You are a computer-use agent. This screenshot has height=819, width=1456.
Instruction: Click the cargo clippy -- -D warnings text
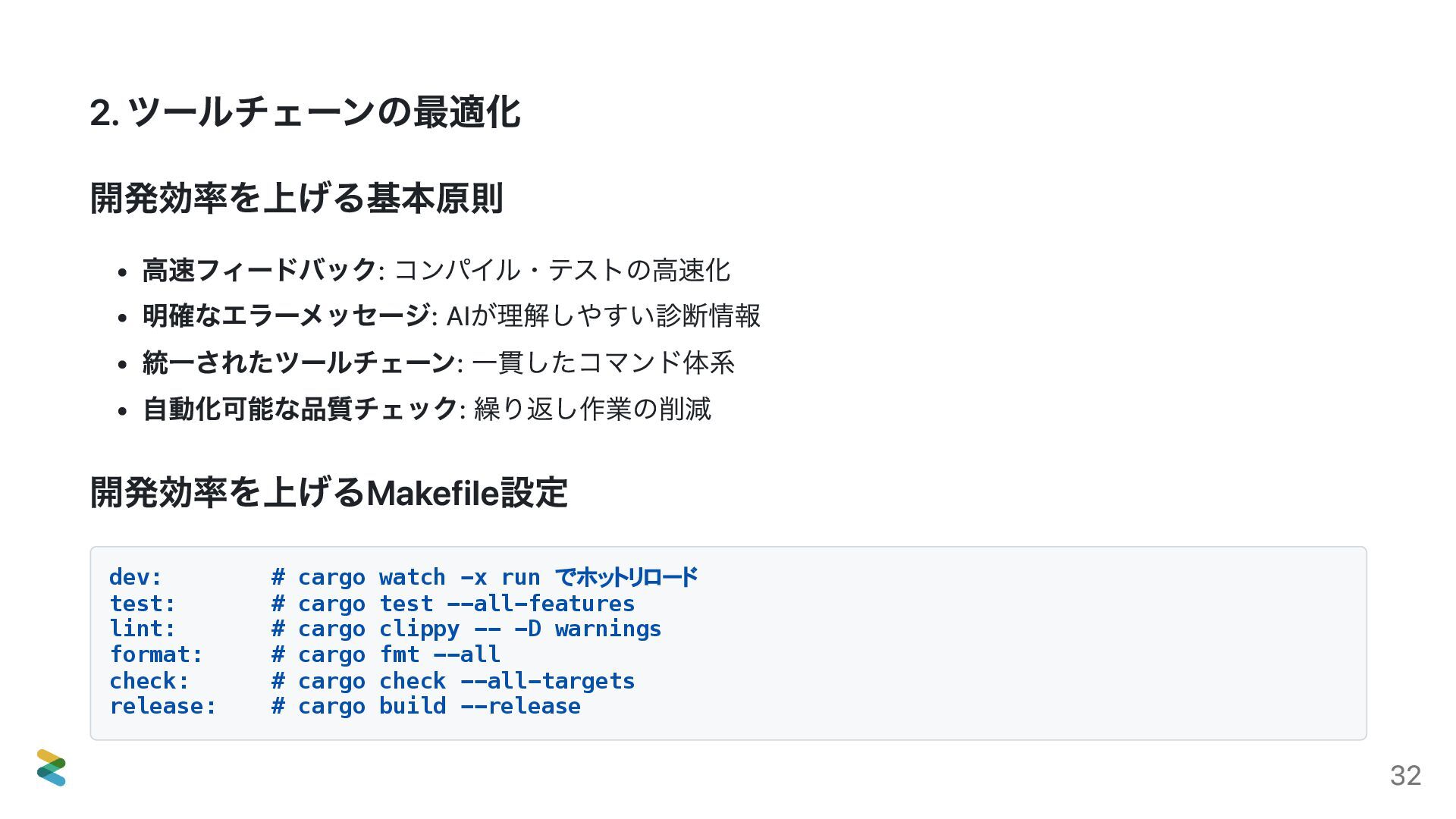coord(479,629)
